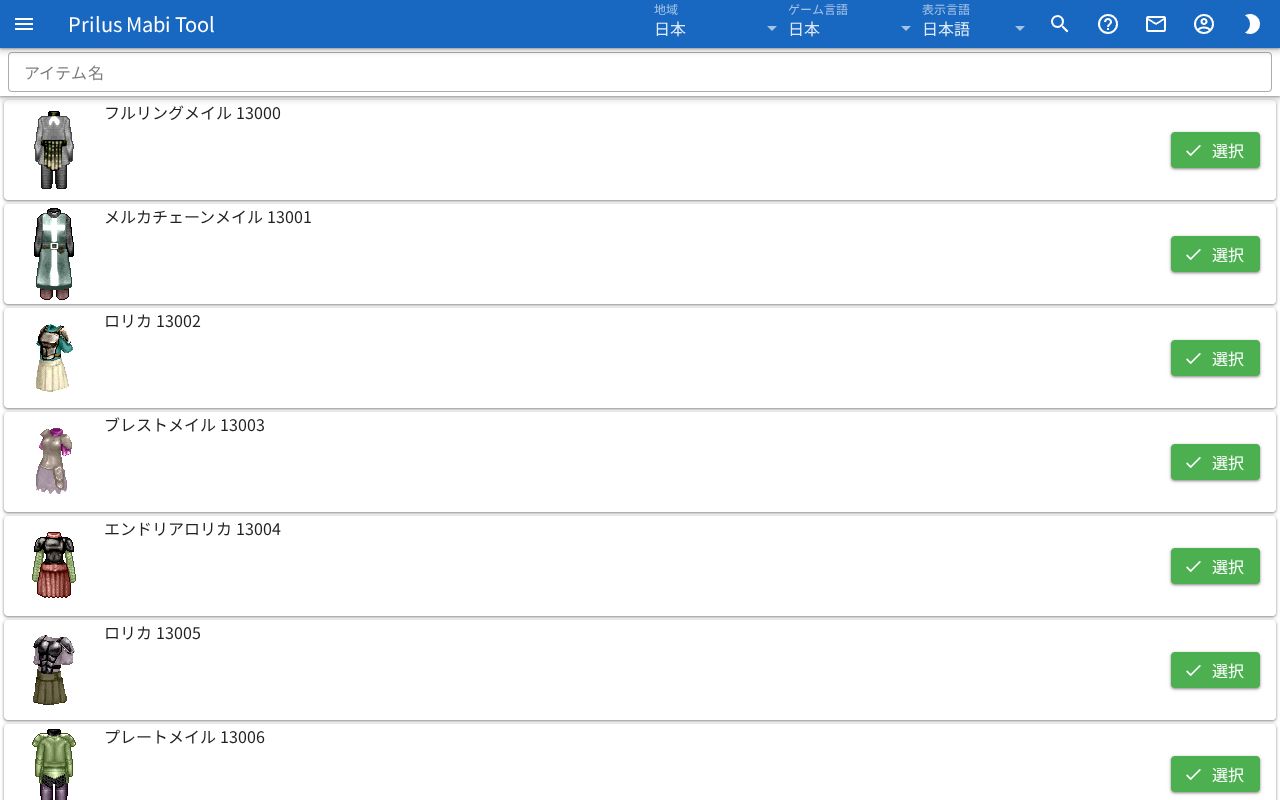The height and width of the screenshot is (800, 1280).
Task: Select メルカチェーンメイル 13001 with 選択 button
Action: [1215, 254]
